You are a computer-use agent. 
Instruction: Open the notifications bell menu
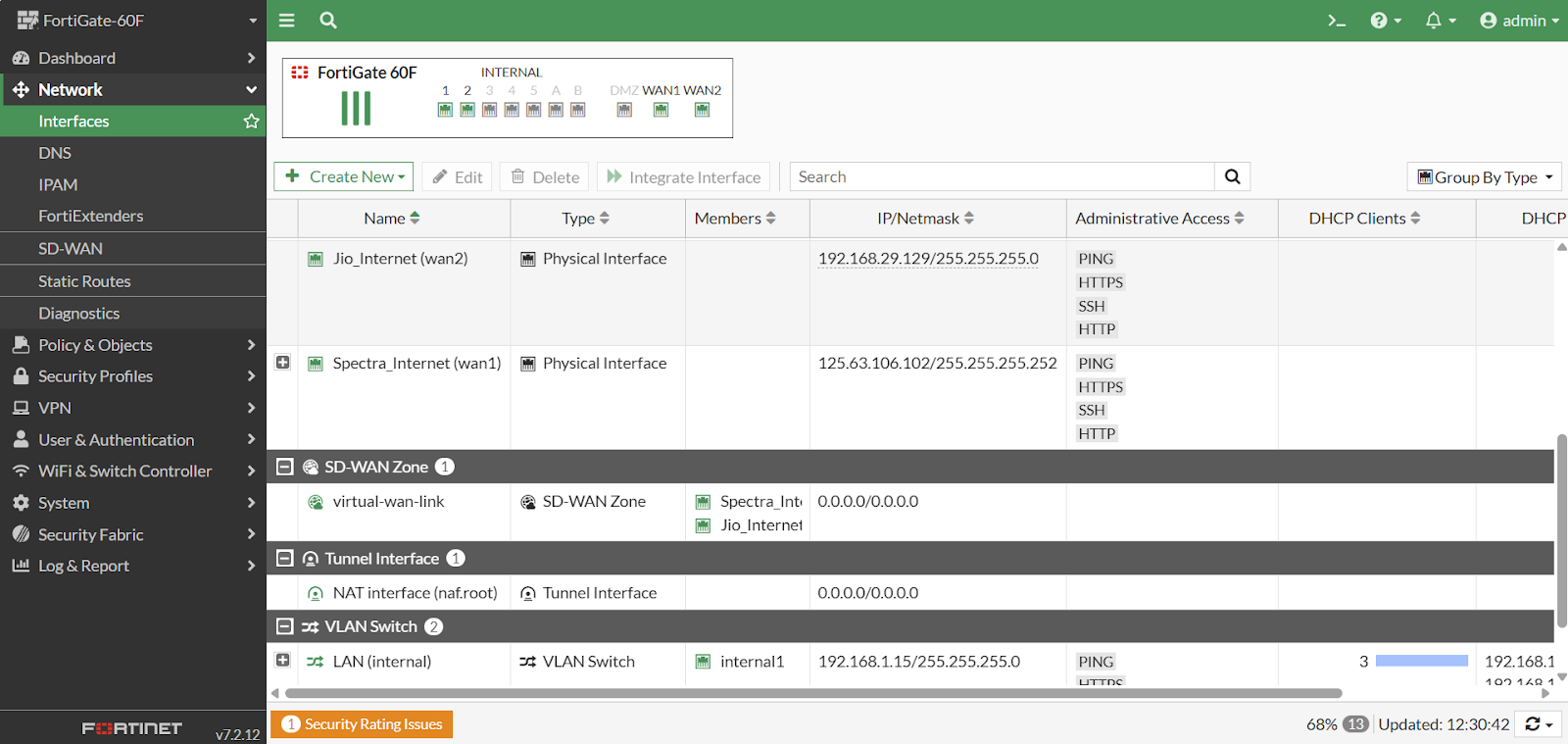pyautogui.click(x=1441, y=21)
